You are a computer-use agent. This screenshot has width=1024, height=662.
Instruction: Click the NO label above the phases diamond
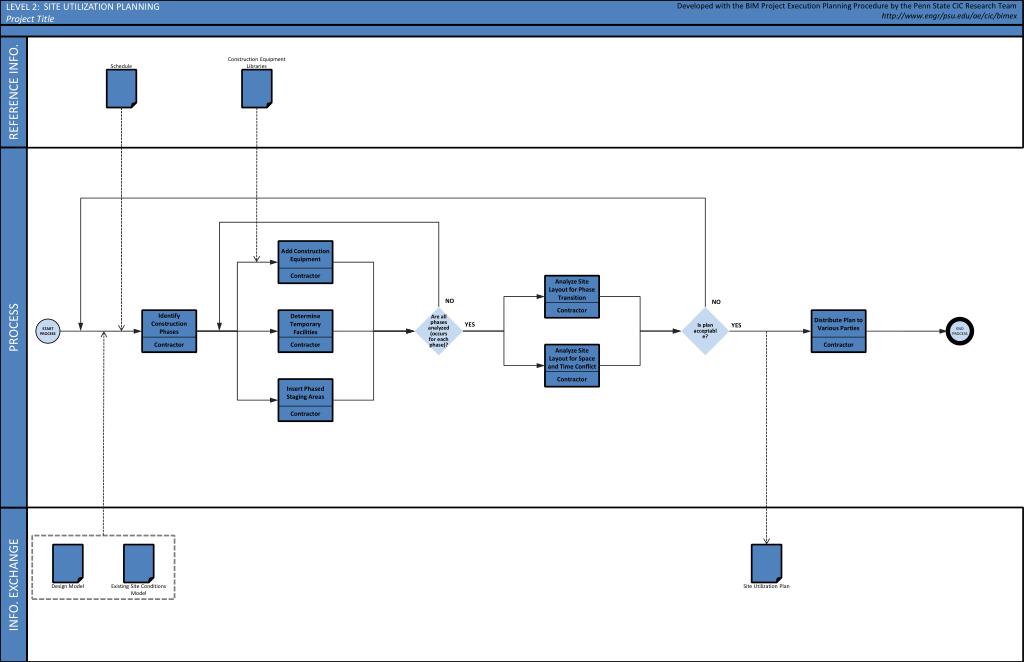pos(449,301)
